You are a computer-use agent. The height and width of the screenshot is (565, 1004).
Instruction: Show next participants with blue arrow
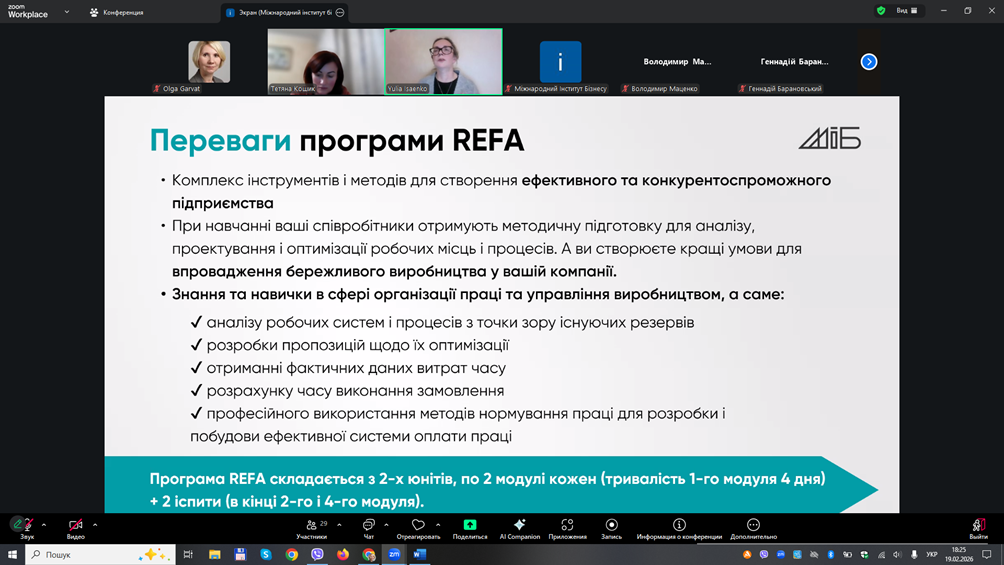pyautogui.click(x=869, y=62)
